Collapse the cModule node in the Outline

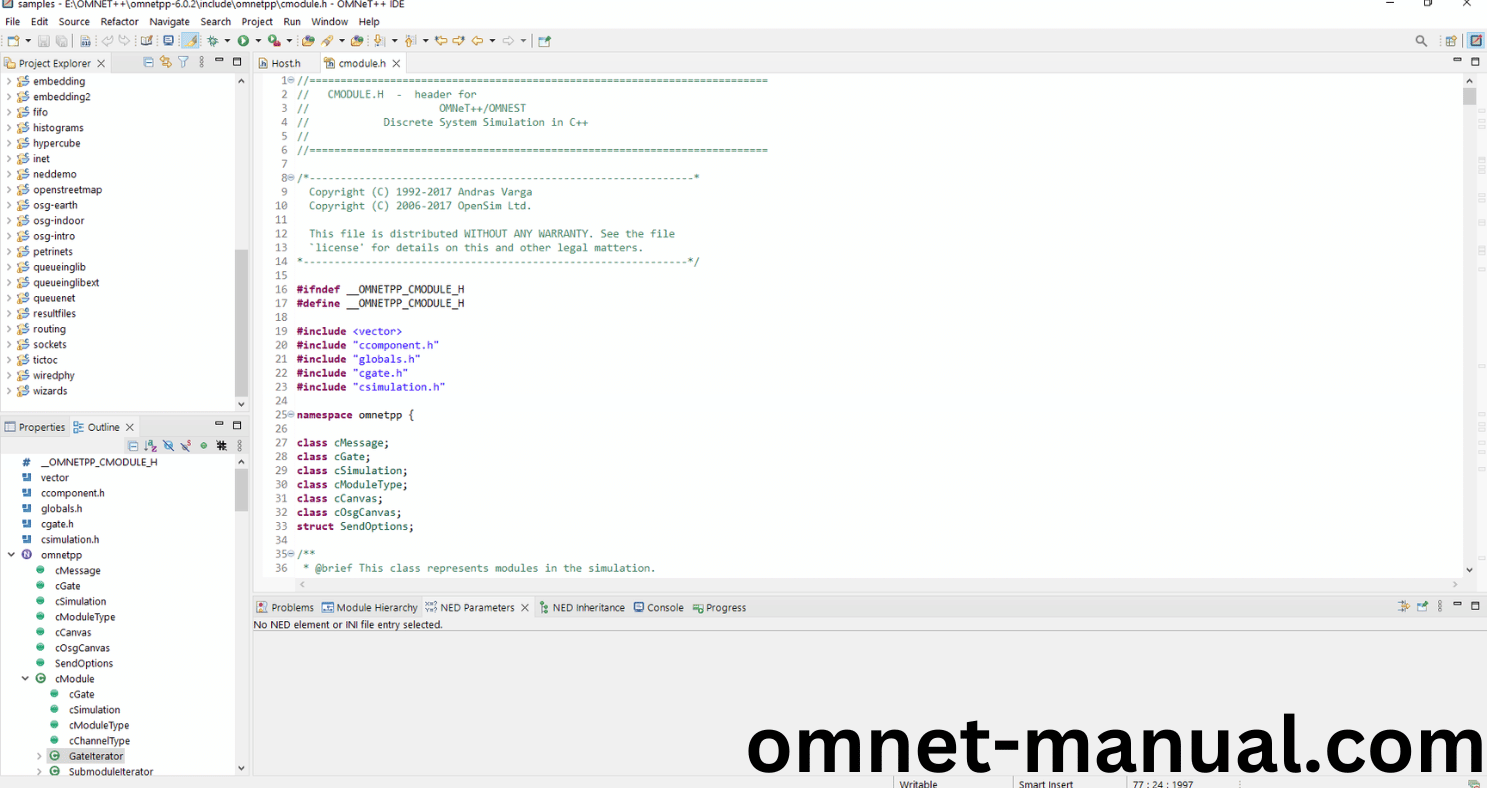(x=25, y=679)
